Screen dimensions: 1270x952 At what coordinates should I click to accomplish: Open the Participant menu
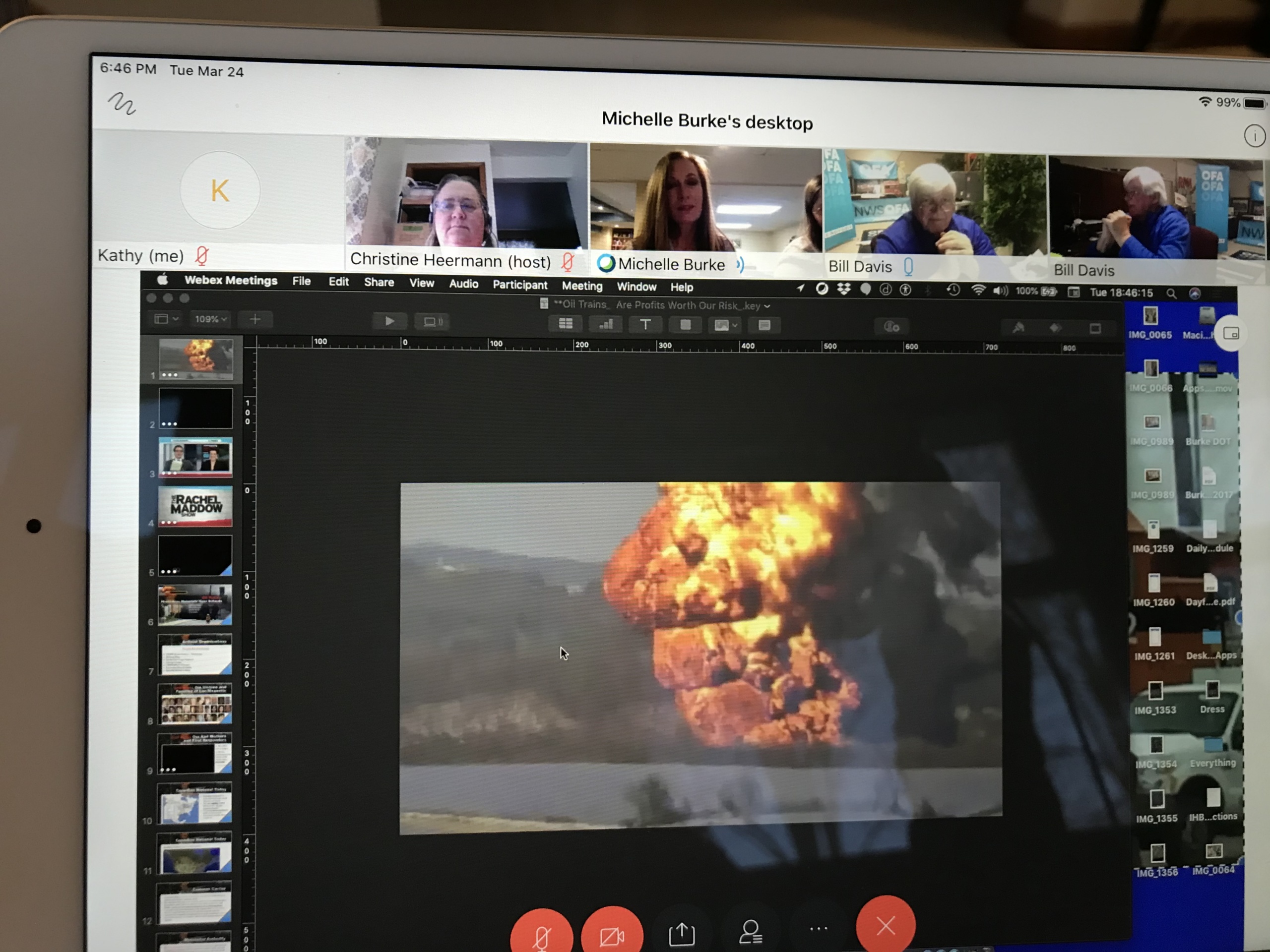click(x=520, y=285)
